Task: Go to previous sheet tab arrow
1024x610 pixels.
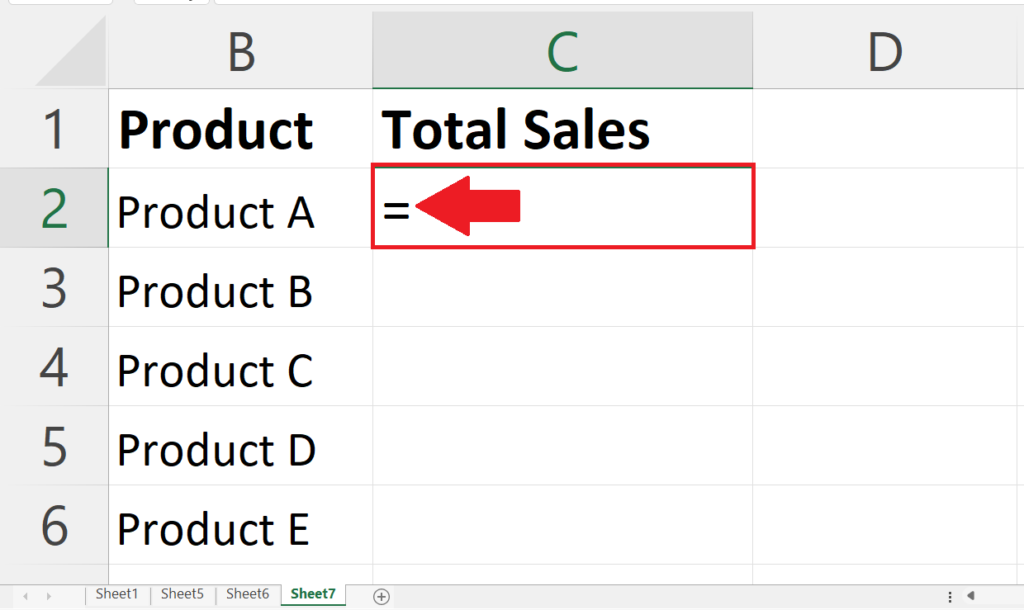Action: (x=25, y=596)
